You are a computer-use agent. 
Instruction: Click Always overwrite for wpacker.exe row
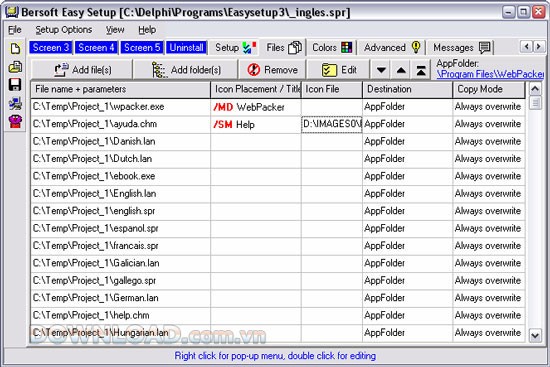click(x=488, y=107)
